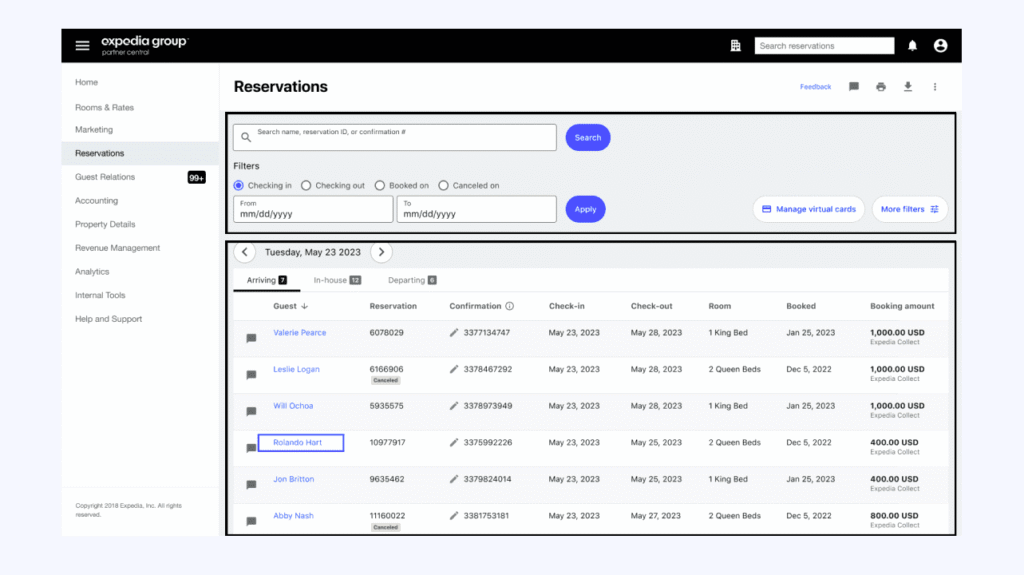The width and height of the screenshot is (1024, 575).
Task: Open Rolando Hart guest link
Action: (x=300, y=443)
